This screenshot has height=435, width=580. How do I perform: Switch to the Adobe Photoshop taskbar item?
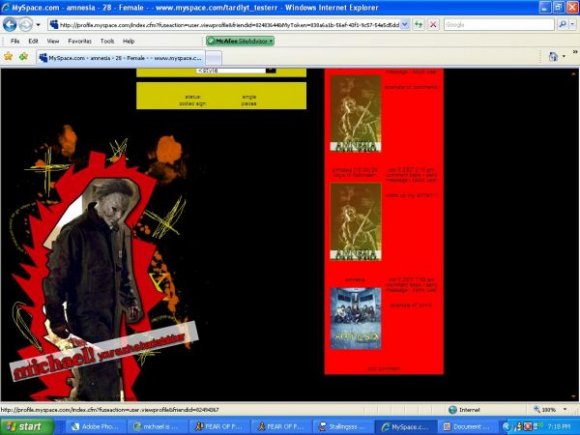[x=97, y=426]
